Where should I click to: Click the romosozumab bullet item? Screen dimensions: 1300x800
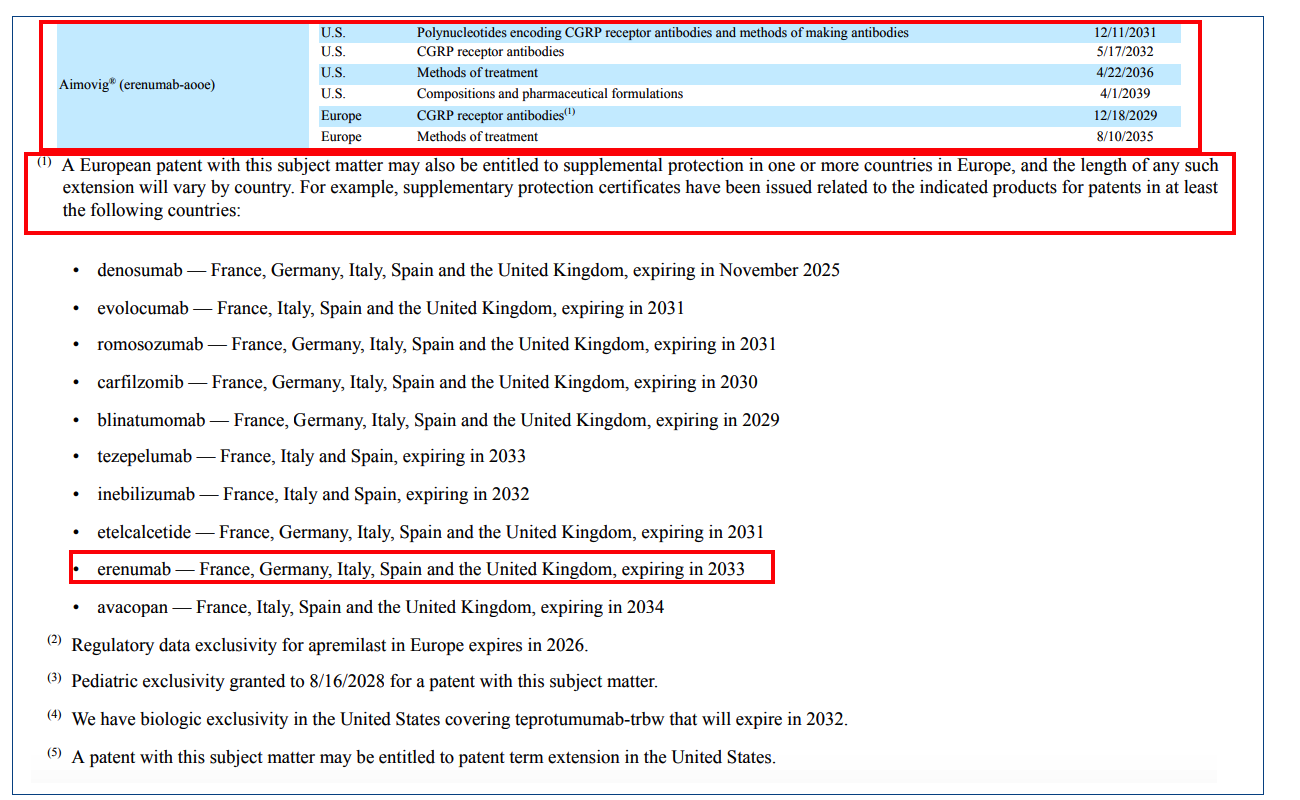436,344
